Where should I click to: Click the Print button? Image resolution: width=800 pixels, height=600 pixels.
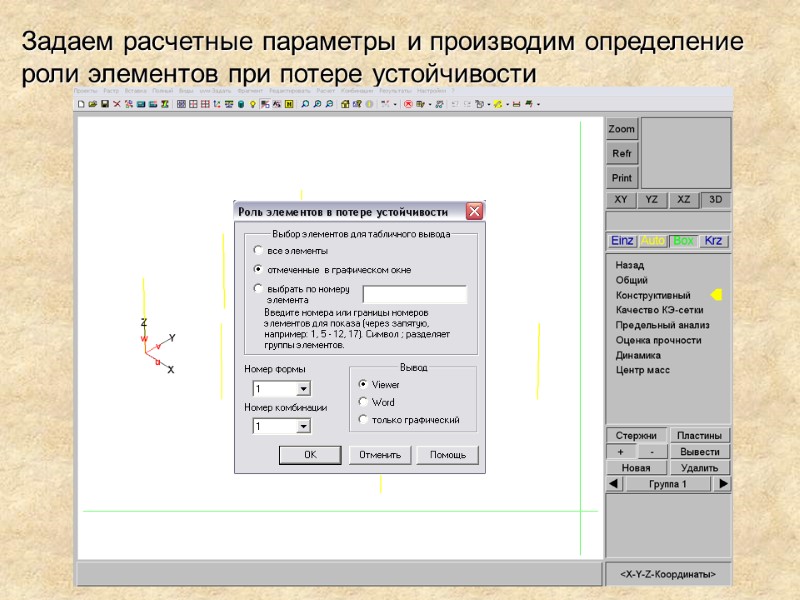[x=621, y=178]
